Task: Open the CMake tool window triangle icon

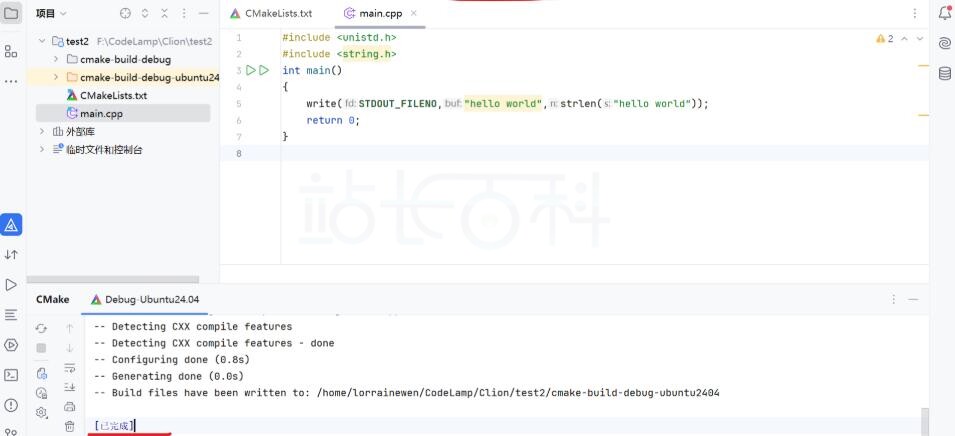Action: (11, 225)
